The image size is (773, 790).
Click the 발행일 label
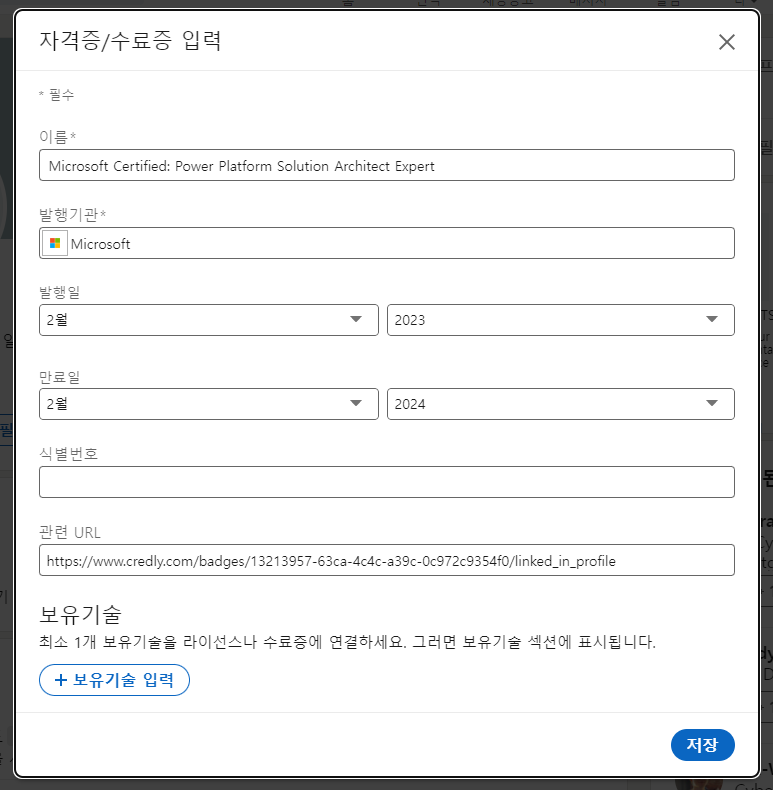[59, 292]
